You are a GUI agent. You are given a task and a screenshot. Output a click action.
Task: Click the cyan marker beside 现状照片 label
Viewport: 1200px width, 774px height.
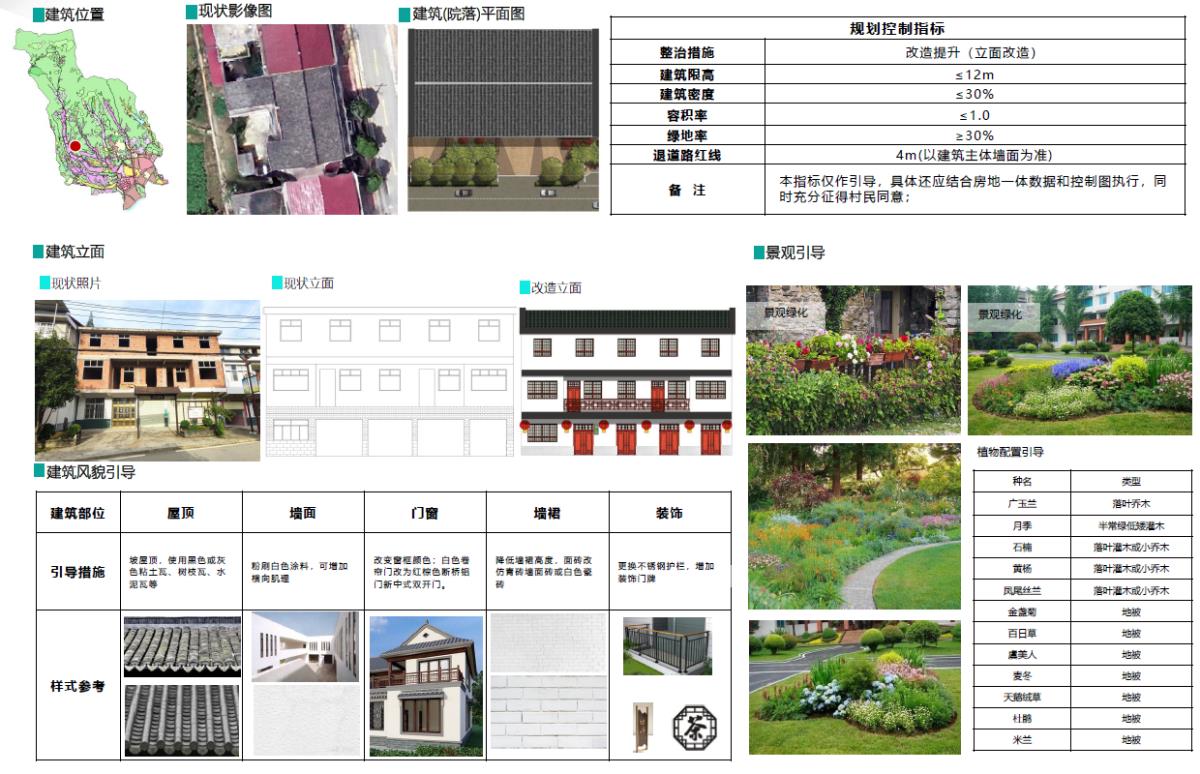coord(44,284)
